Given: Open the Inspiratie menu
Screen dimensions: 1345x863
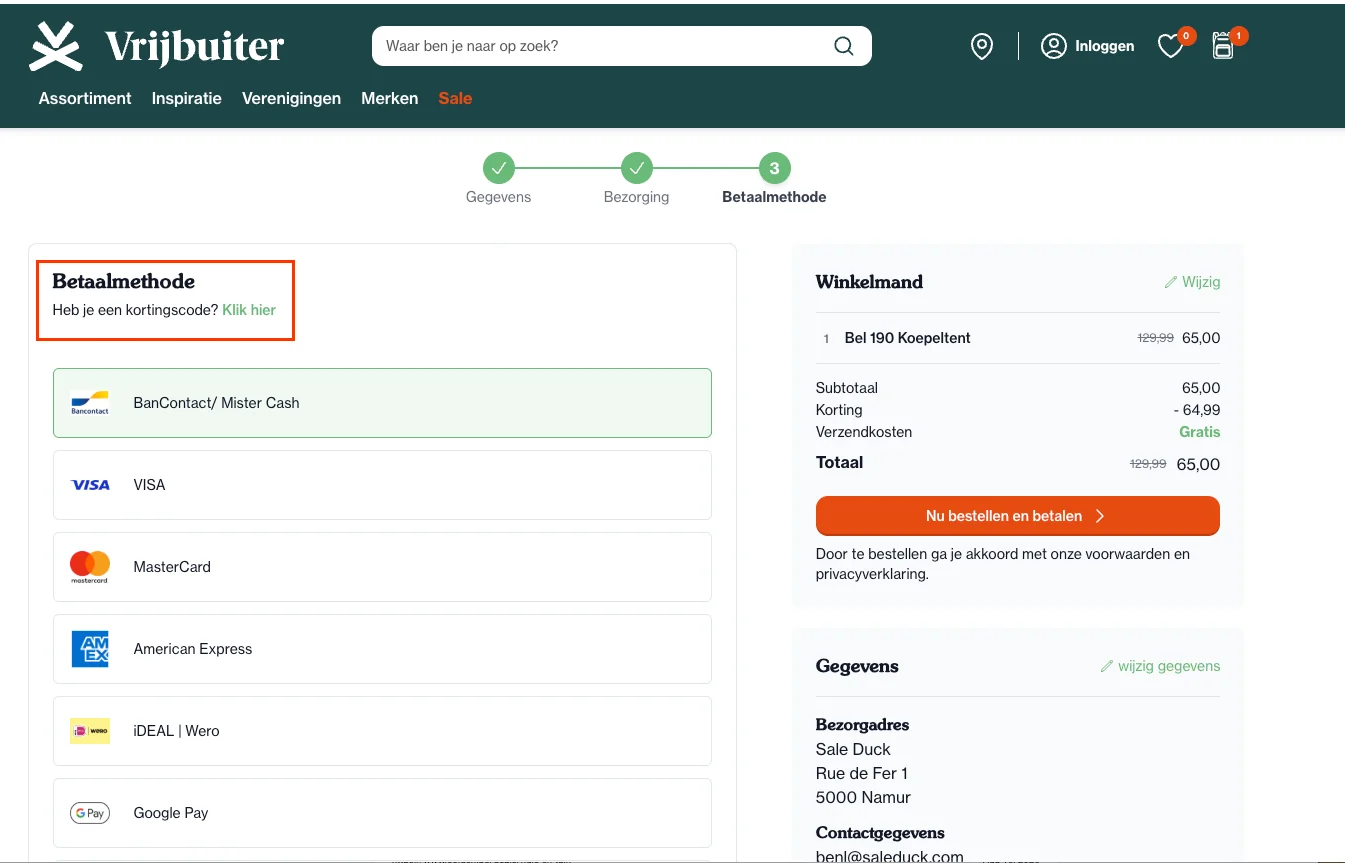Looking at the screenshot, I should 187,98.
